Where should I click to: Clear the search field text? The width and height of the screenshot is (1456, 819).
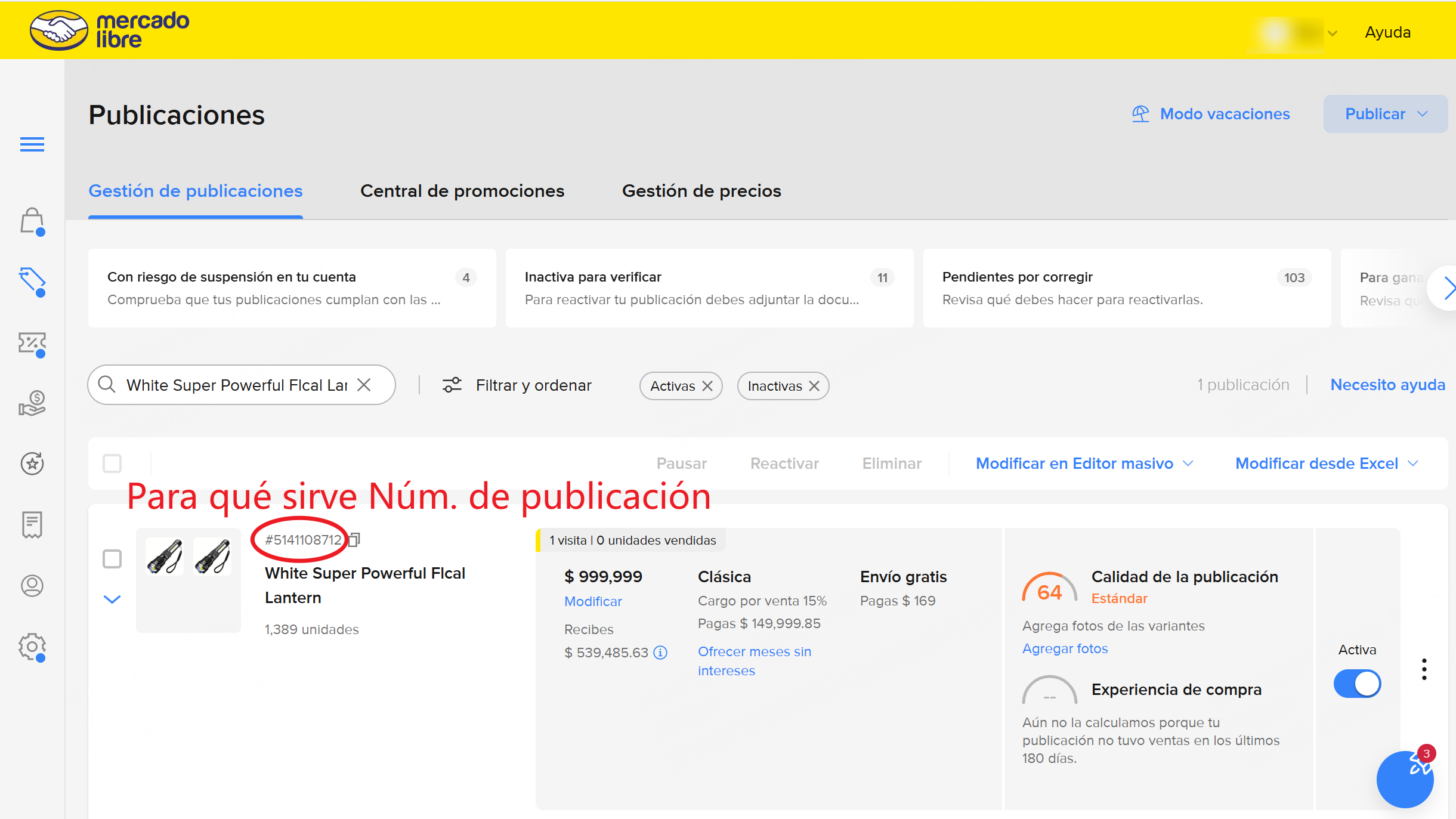364,385
